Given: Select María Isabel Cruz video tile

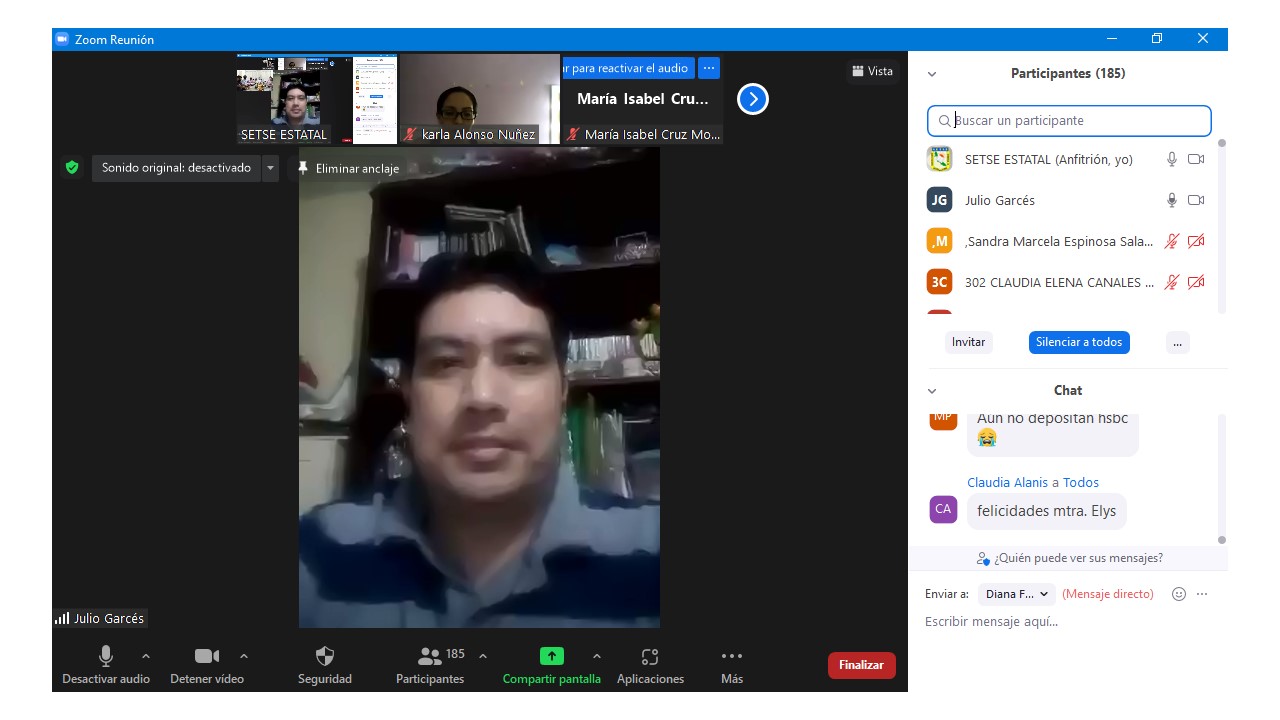Looking at the screenshot, I should tap(643, 99).
